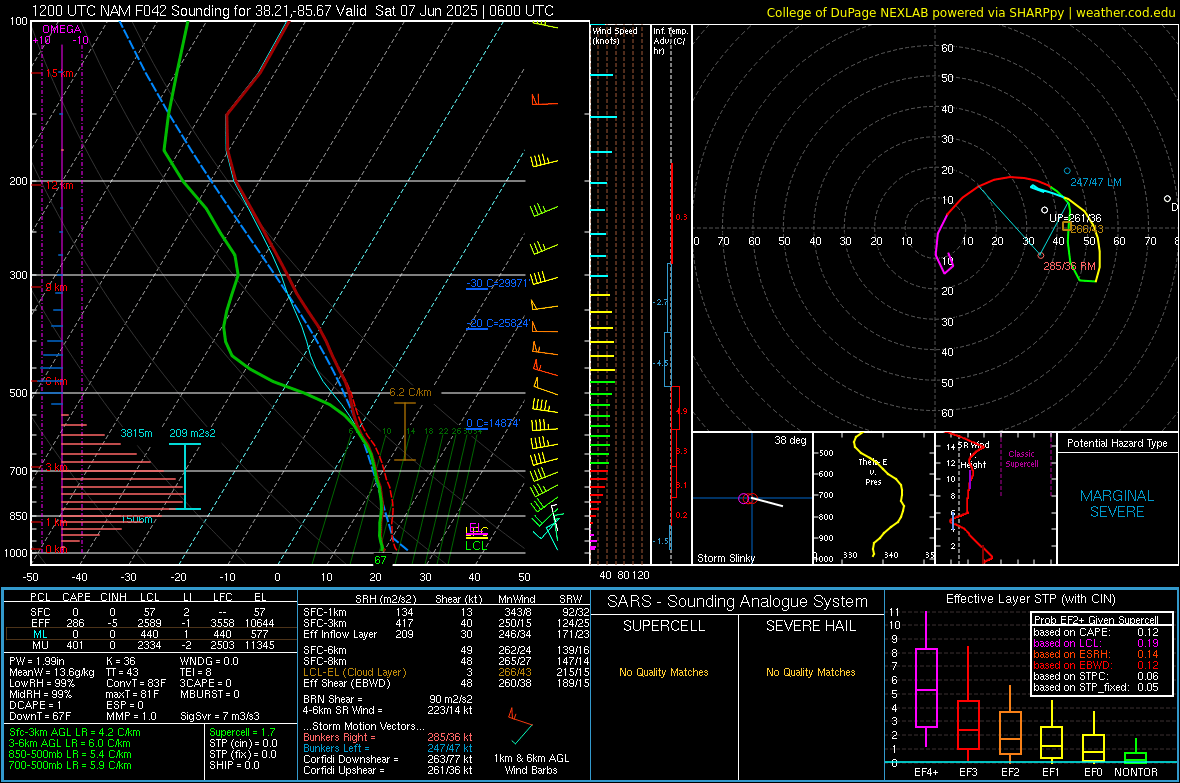Click the based on LCL: 0.19 probability line
The width and height of the screenshot is (1180, 783).
coord(1096,643)
